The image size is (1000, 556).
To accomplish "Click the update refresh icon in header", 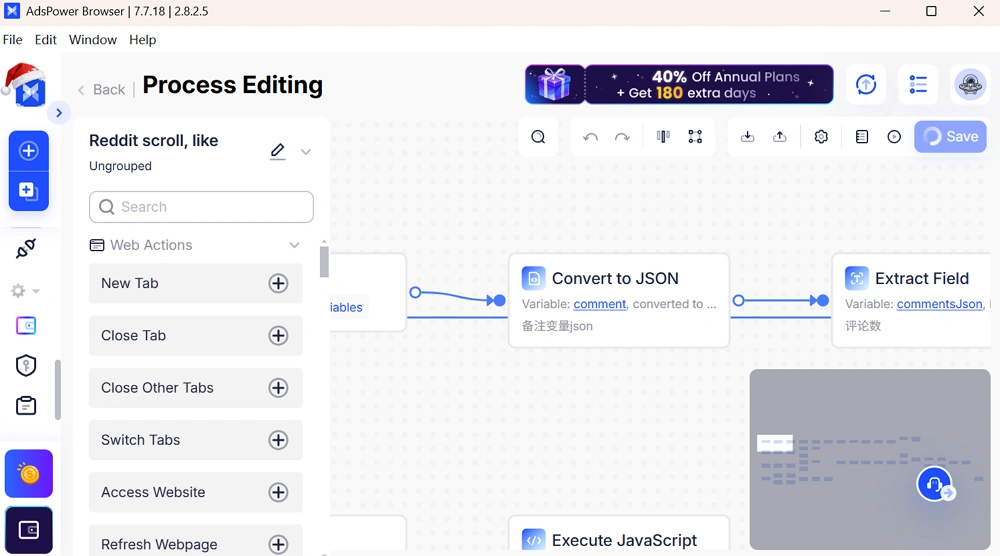I will pos(865,84).
